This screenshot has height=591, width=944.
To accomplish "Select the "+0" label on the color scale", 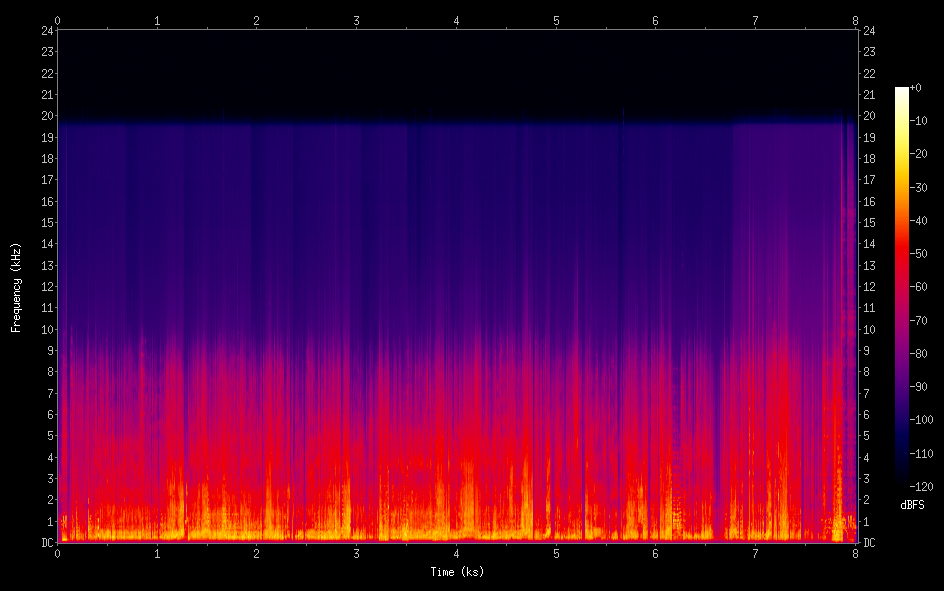I will (917, 88).
